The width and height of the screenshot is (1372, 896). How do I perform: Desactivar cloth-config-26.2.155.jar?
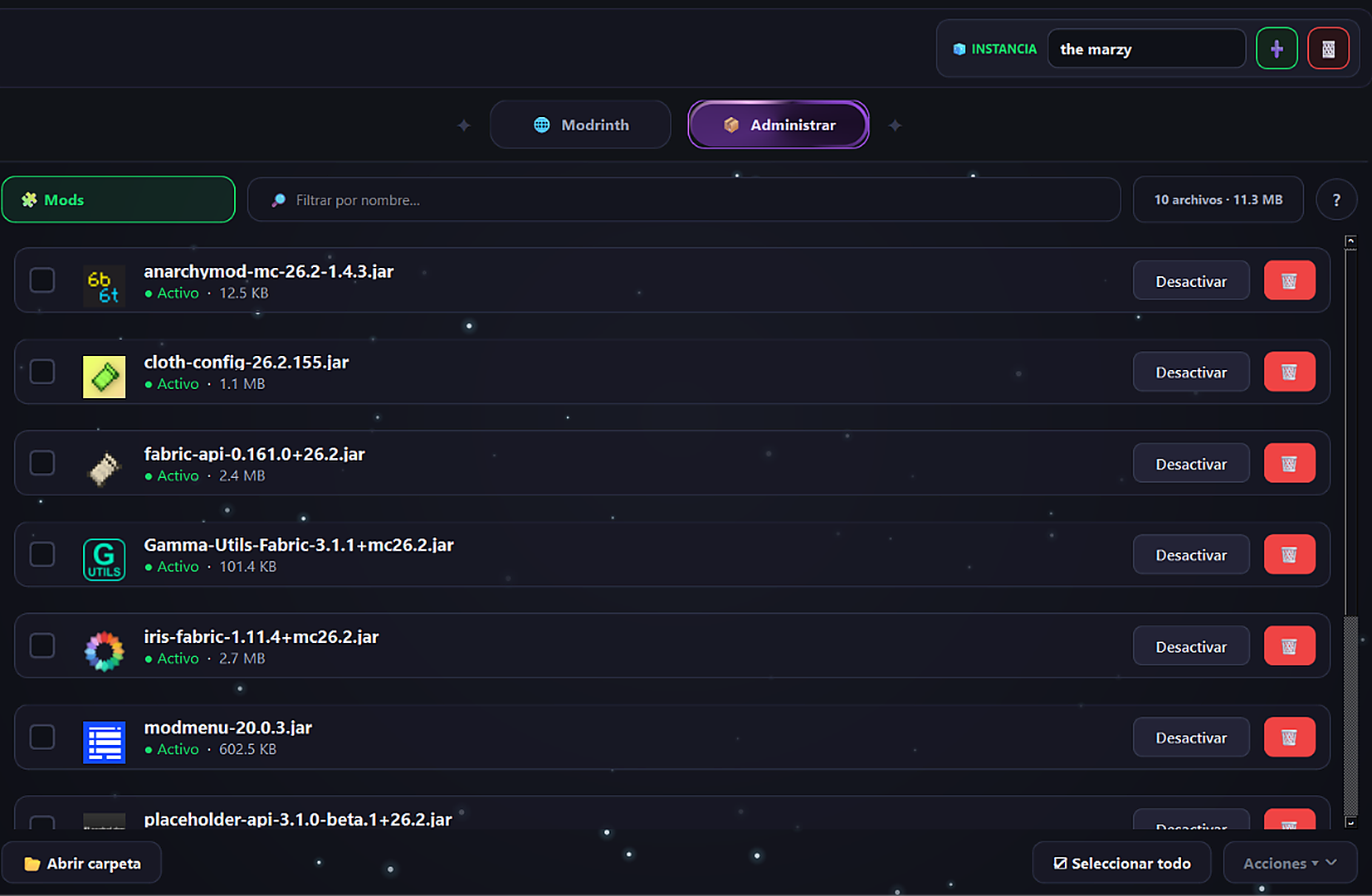coord(1191,372)
